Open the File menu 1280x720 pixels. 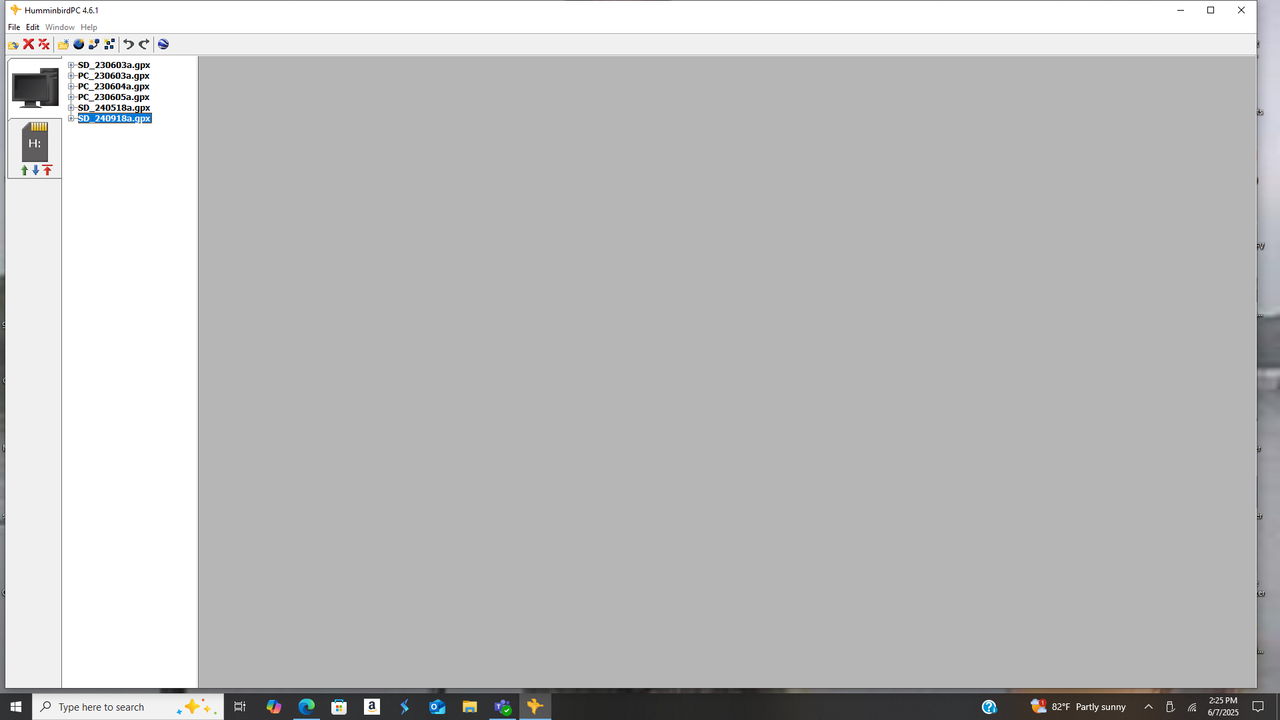13,27
